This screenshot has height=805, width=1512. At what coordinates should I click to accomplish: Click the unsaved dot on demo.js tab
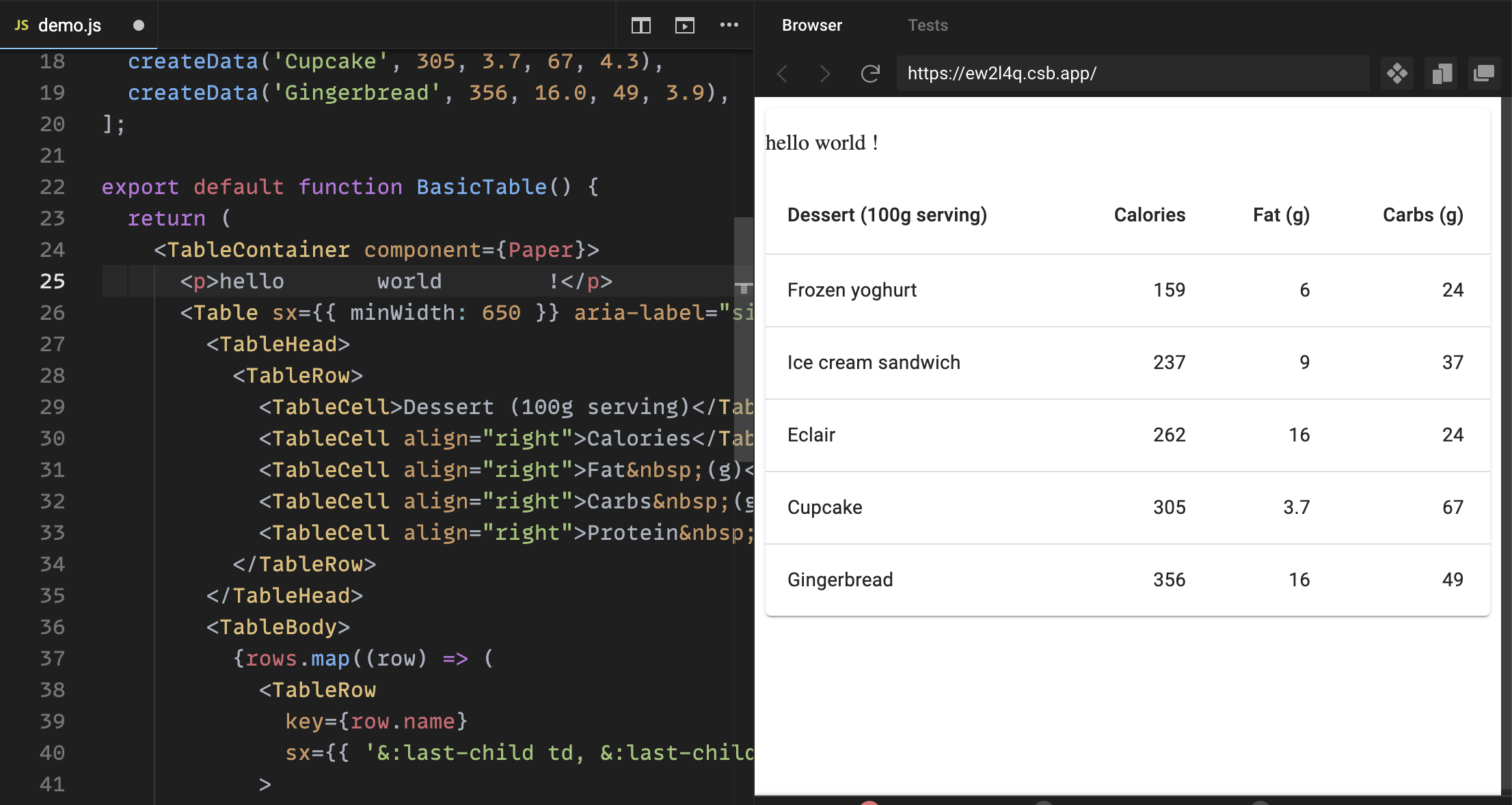139,25
